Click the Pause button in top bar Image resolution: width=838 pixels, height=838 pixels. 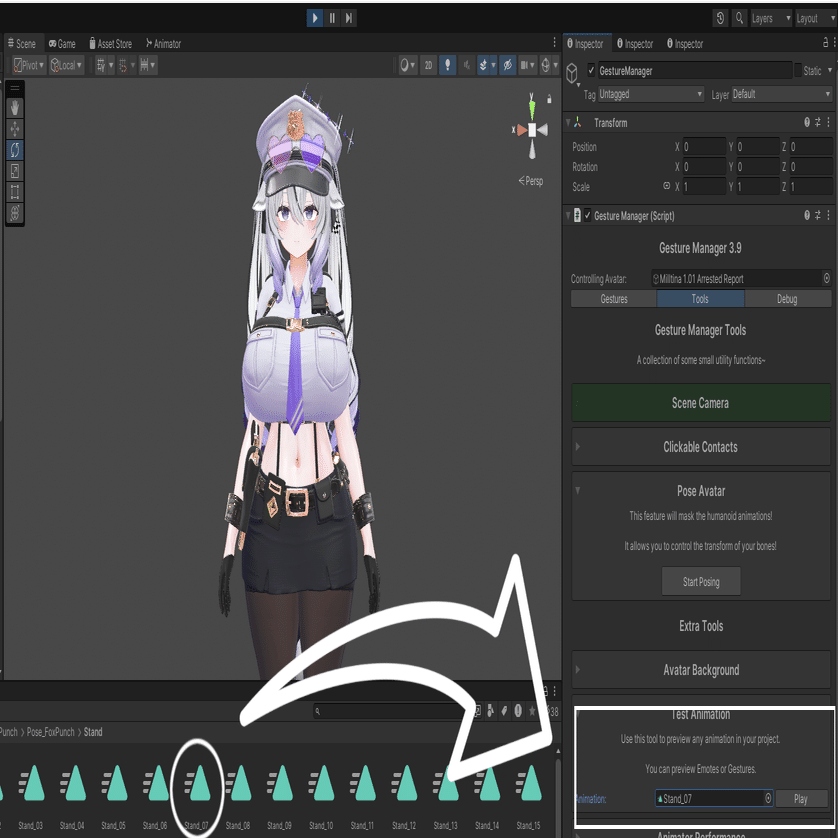(x=332, y=18)
